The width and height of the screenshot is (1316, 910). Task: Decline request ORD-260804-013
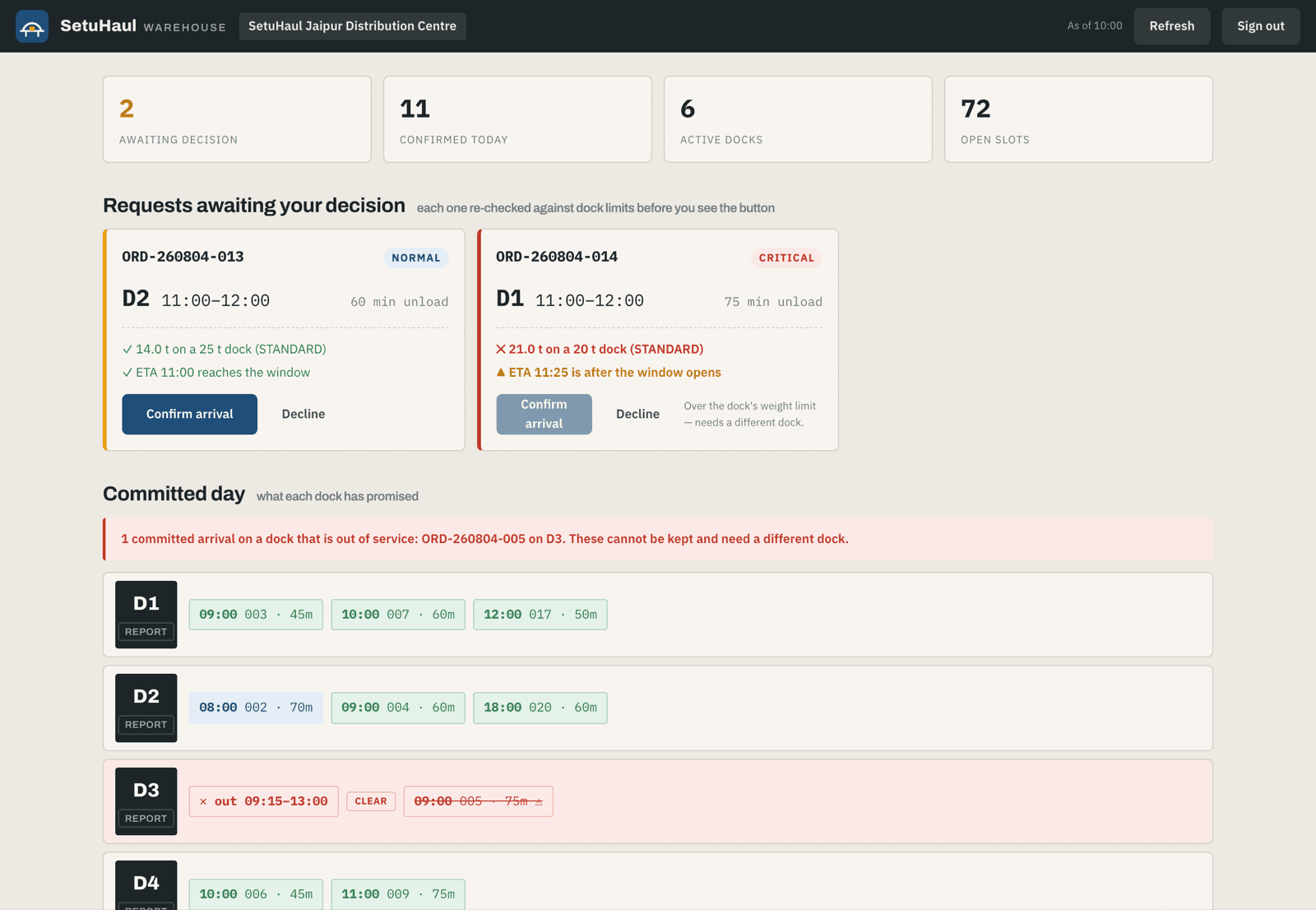pos(304,414)
